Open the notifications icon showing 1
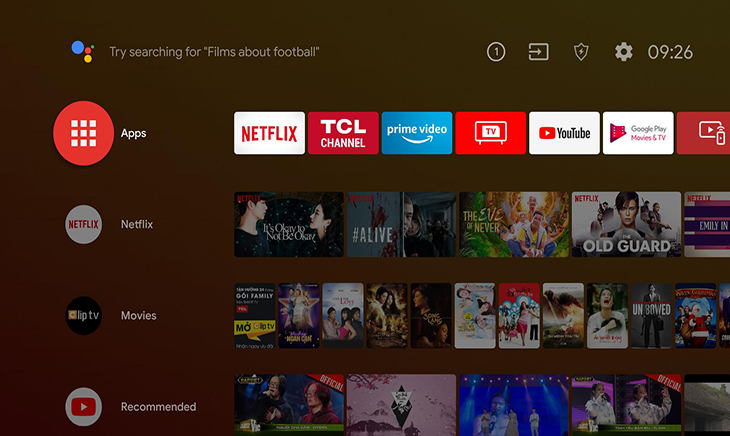The image size is (730, 436). 496,52
